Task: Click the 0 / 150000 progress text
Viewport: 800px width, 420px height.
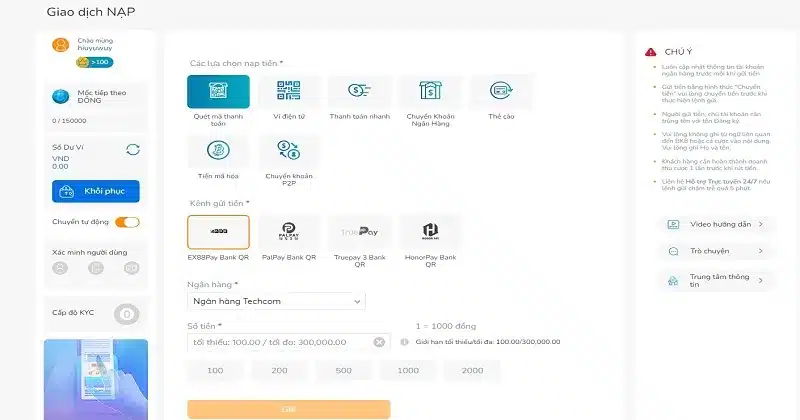Action: tap(69, 121)
